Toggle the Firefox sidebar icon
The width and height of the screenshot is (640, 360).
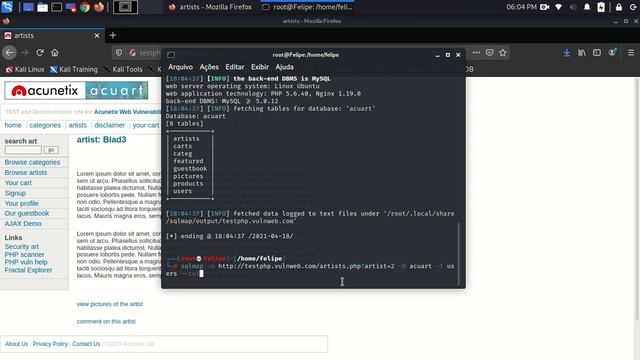tap(597, 53)
